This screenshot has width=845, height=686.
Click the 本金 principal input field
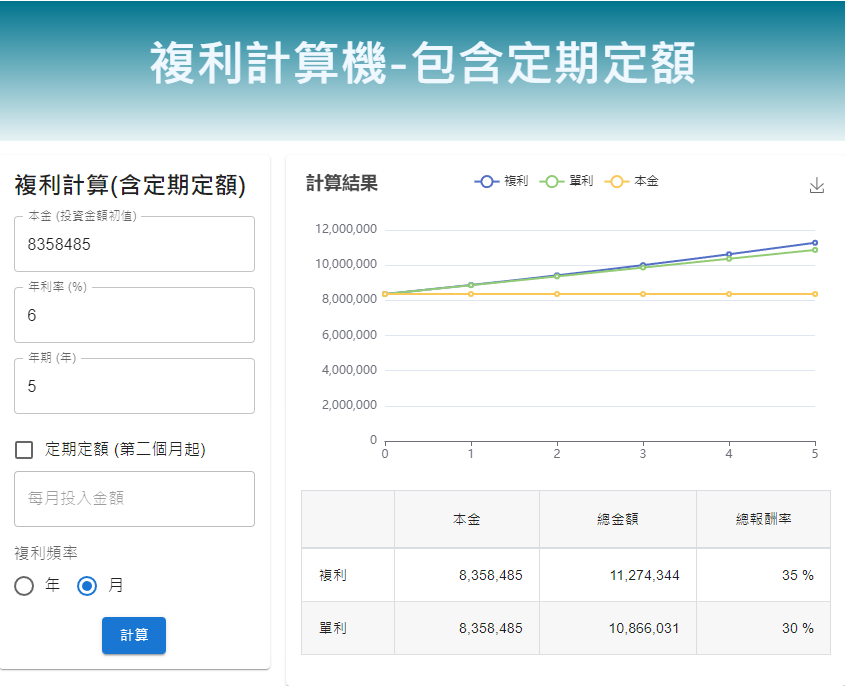point(134,244)
